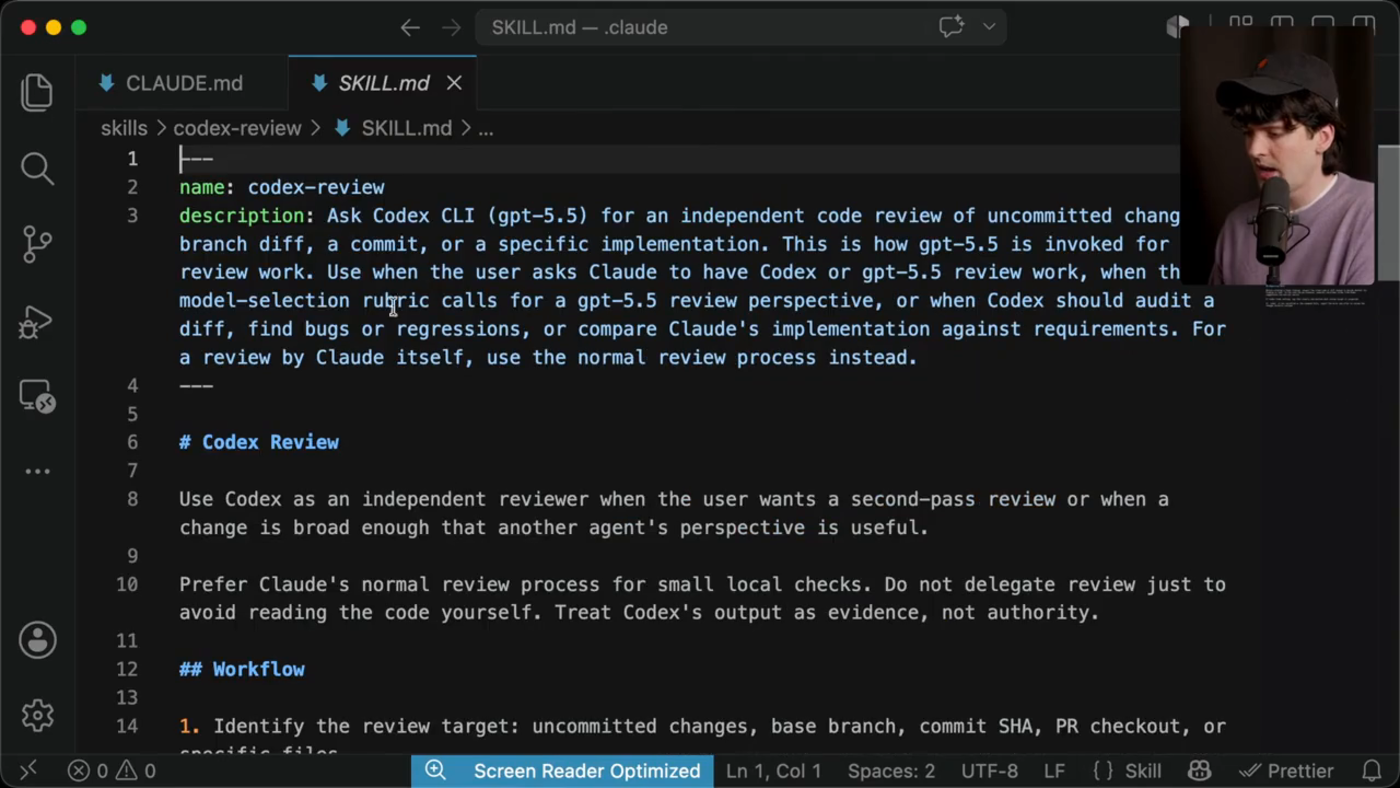1400x788 pixels.
Task: Open the Search view in activity bar
Action: (37, 168)
